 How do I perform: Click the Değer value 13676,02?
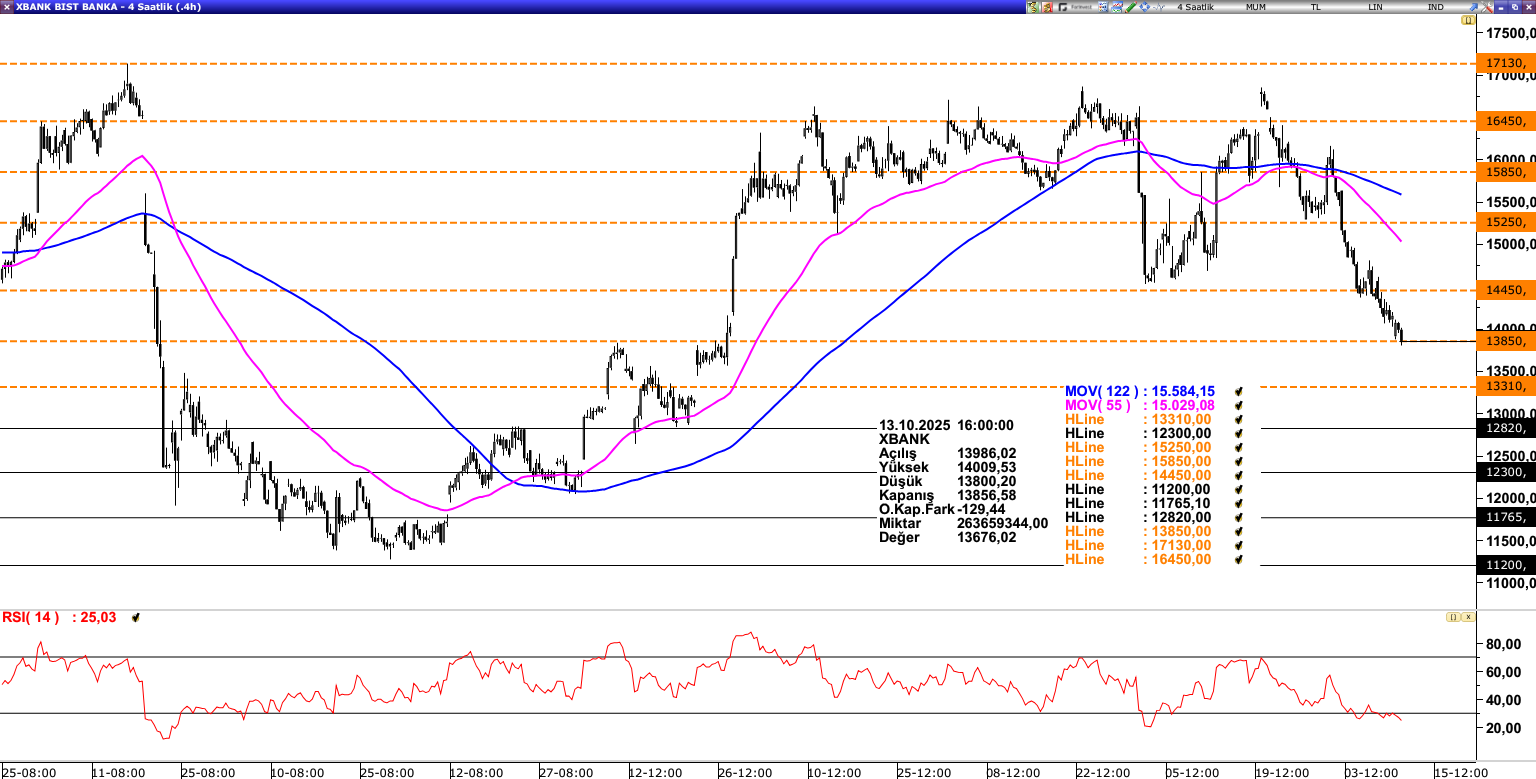(988, 537)
